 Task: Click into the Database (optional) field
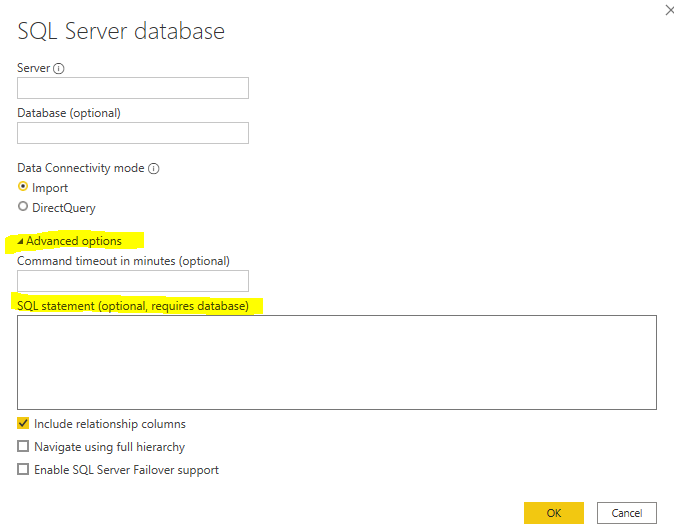(x=133, y=133)
